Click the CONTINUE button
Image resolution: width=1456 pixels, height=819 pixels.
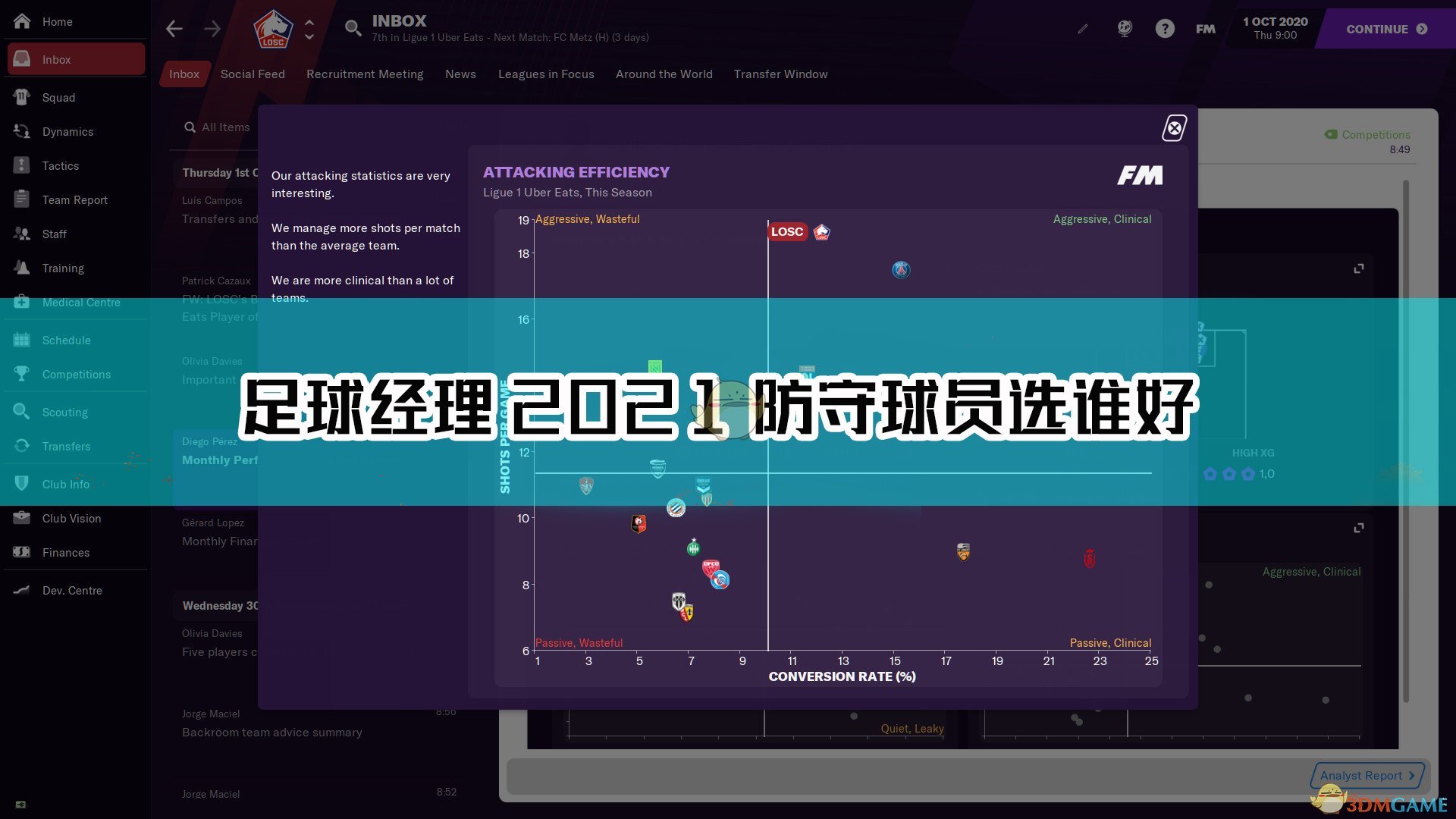1386,29
